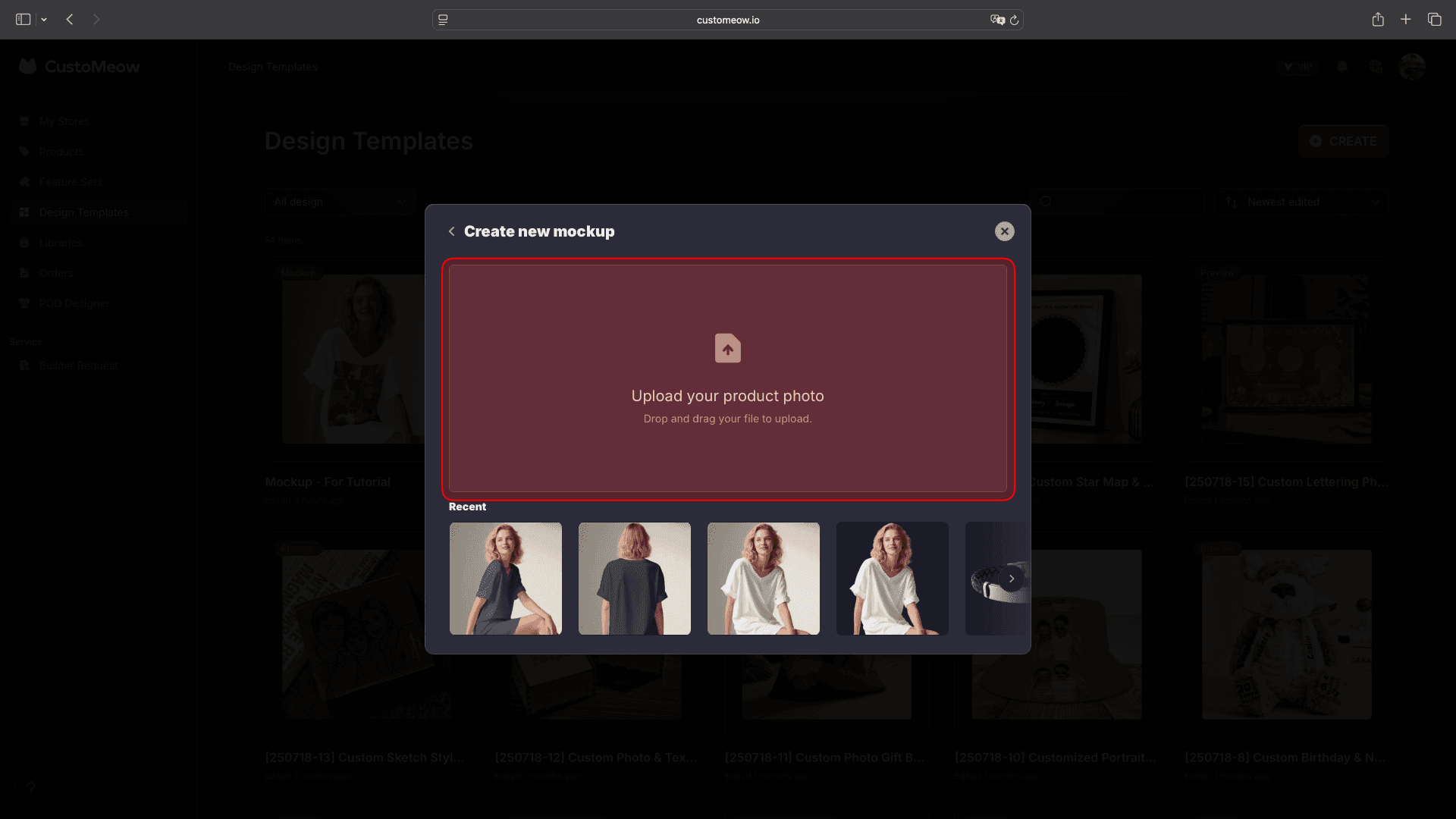Reload the page using refresh icon
Screen dimensions: 1456x819
pyautogui.click(x=1014, y=20)
